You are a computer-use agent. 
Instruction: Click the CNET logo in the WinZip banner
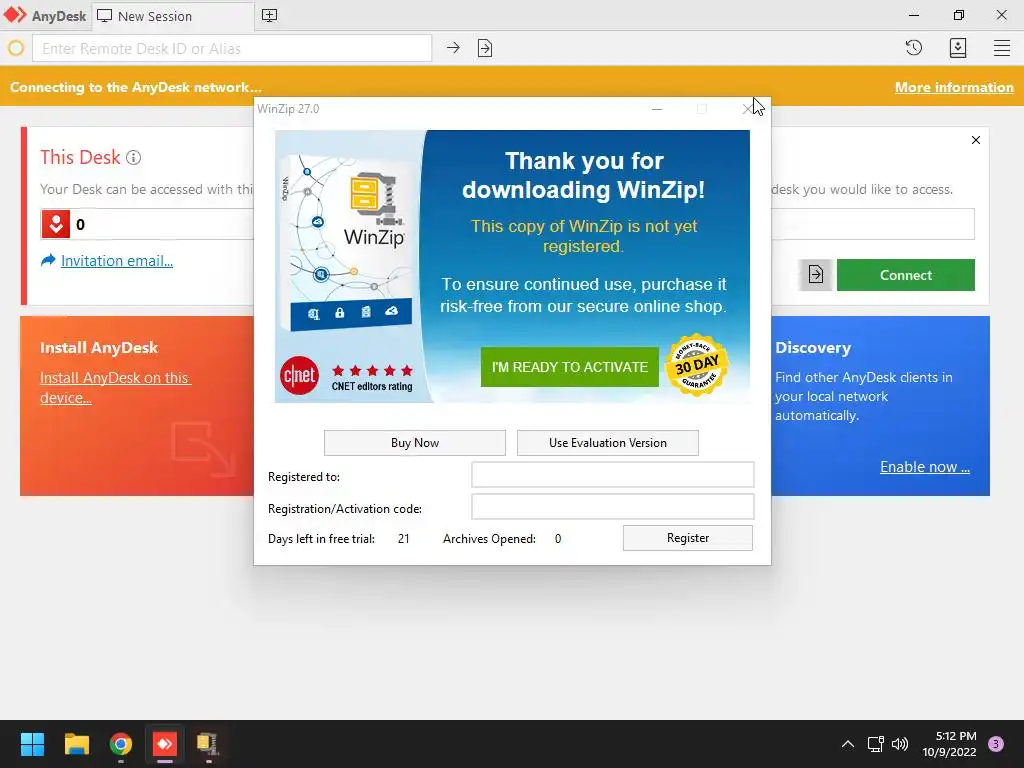click(x=299, y=376)
